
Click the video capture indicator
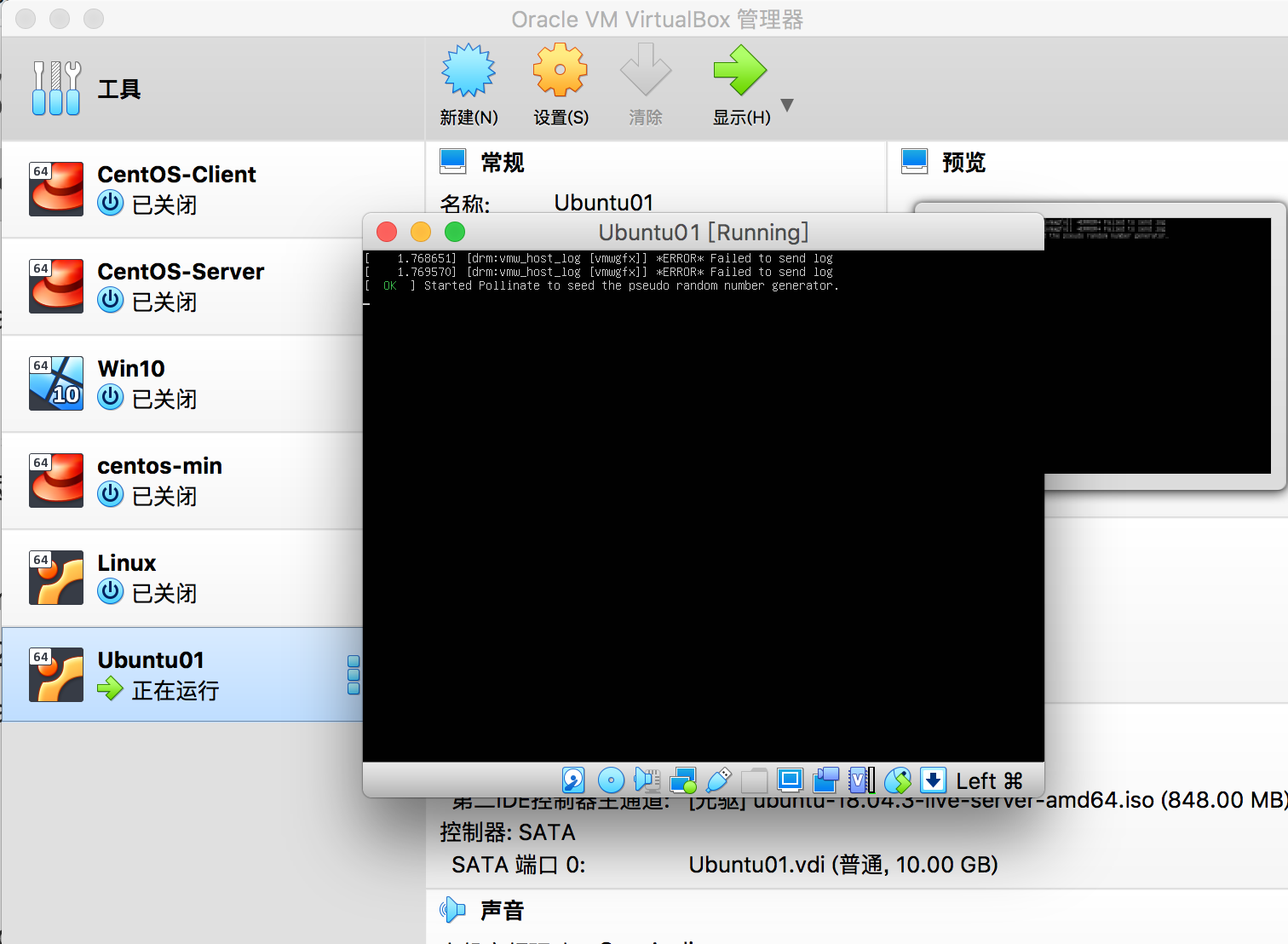click(x=826, y=780)
